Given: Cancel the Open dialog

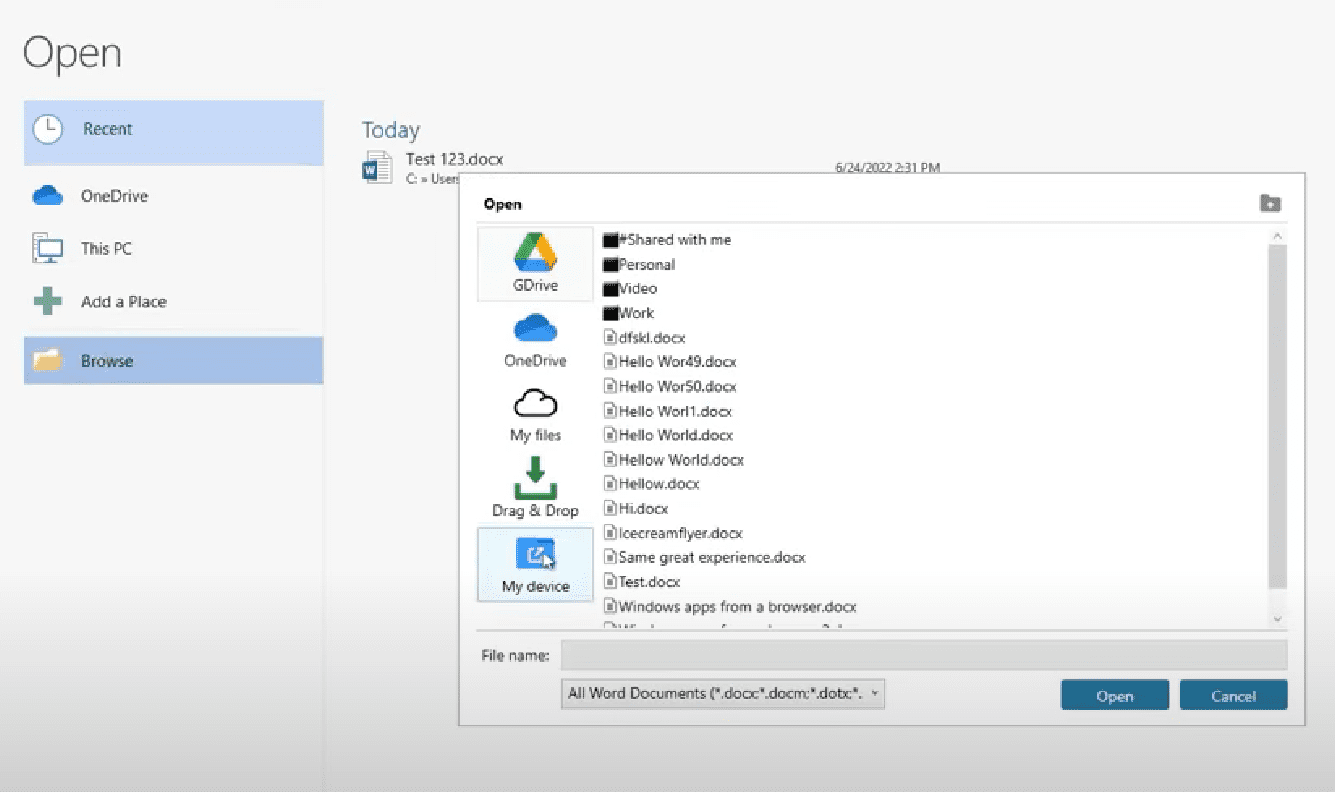Looking at the screenshot, I should click(1234, 696).
